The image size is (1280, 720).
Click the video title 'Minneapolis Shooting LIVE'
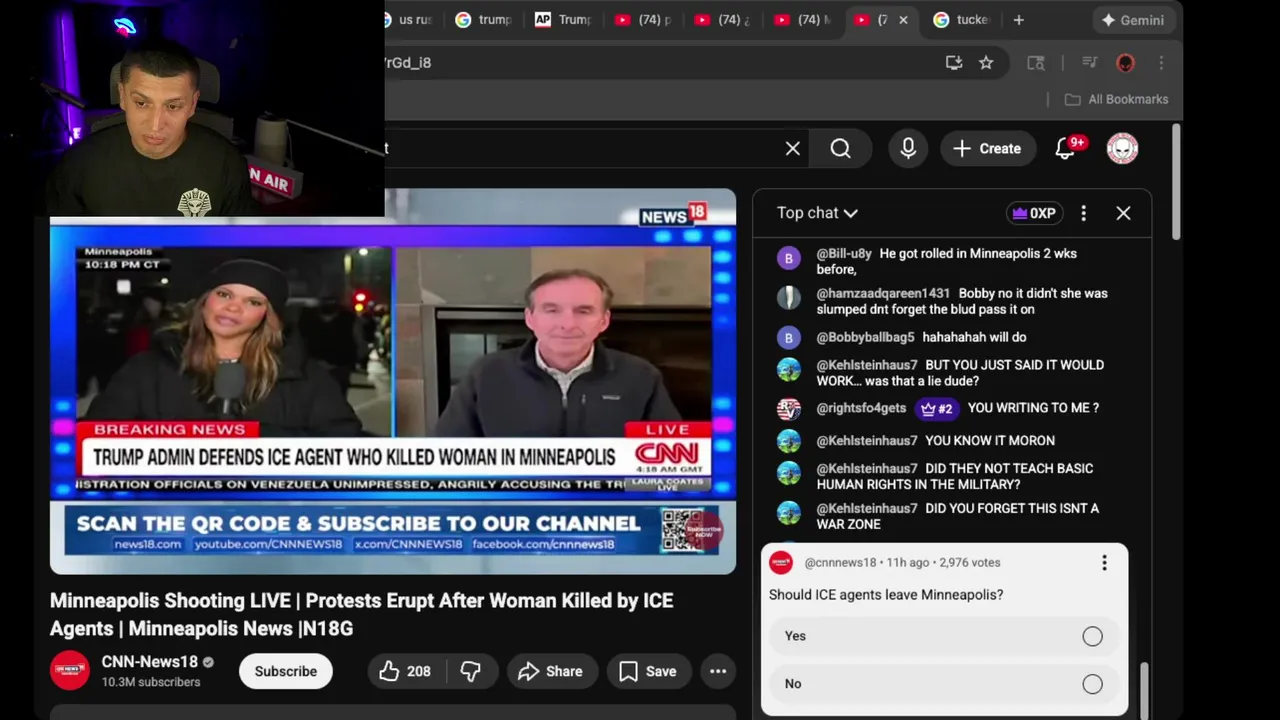361,614
